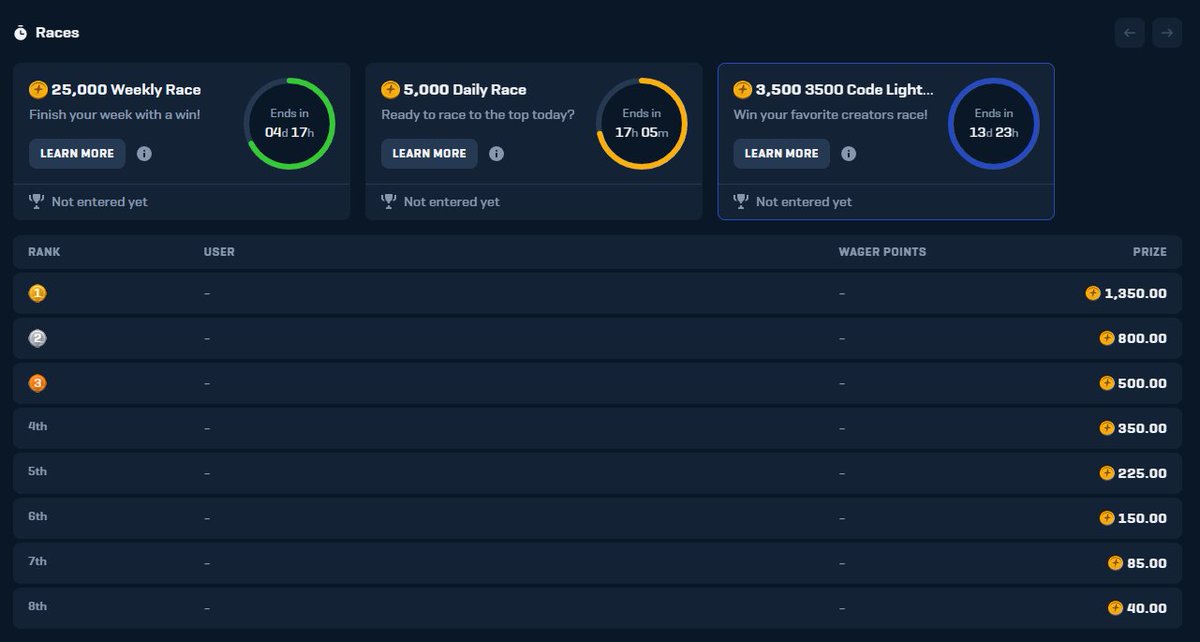Go to next races with right arrow
Screen dimensions: 1200x642
[1166, 33]
